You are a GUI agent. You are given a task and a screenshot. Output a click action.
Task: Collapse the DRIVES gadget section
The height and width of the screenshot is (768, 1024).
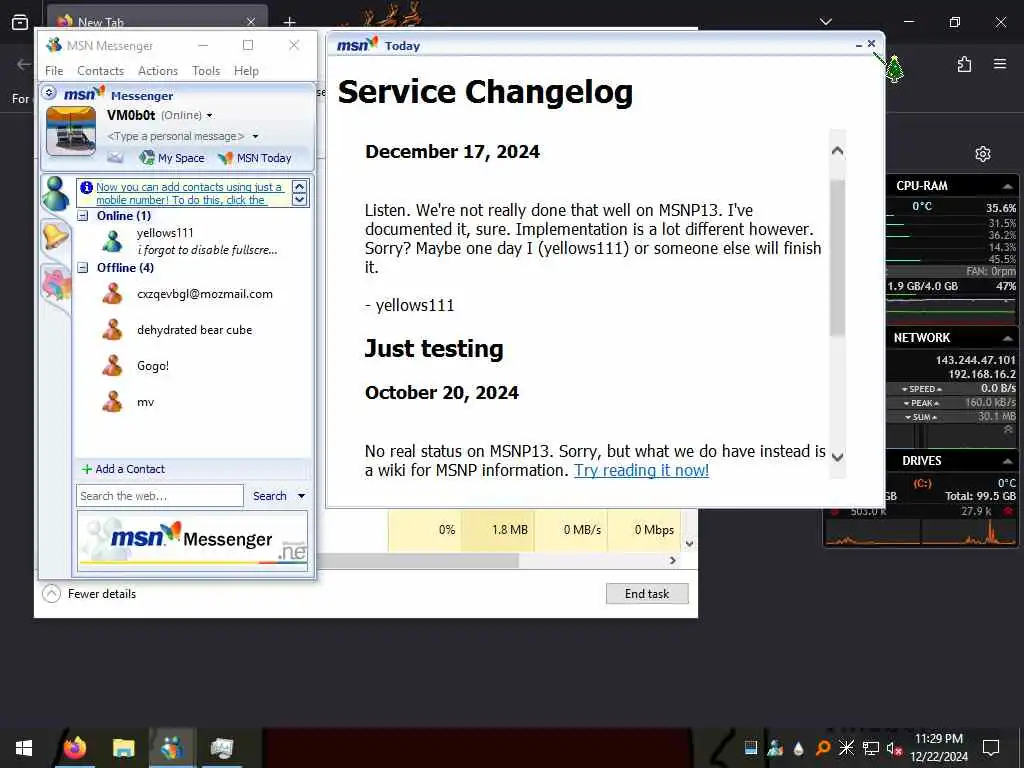tap(1008, 461)
